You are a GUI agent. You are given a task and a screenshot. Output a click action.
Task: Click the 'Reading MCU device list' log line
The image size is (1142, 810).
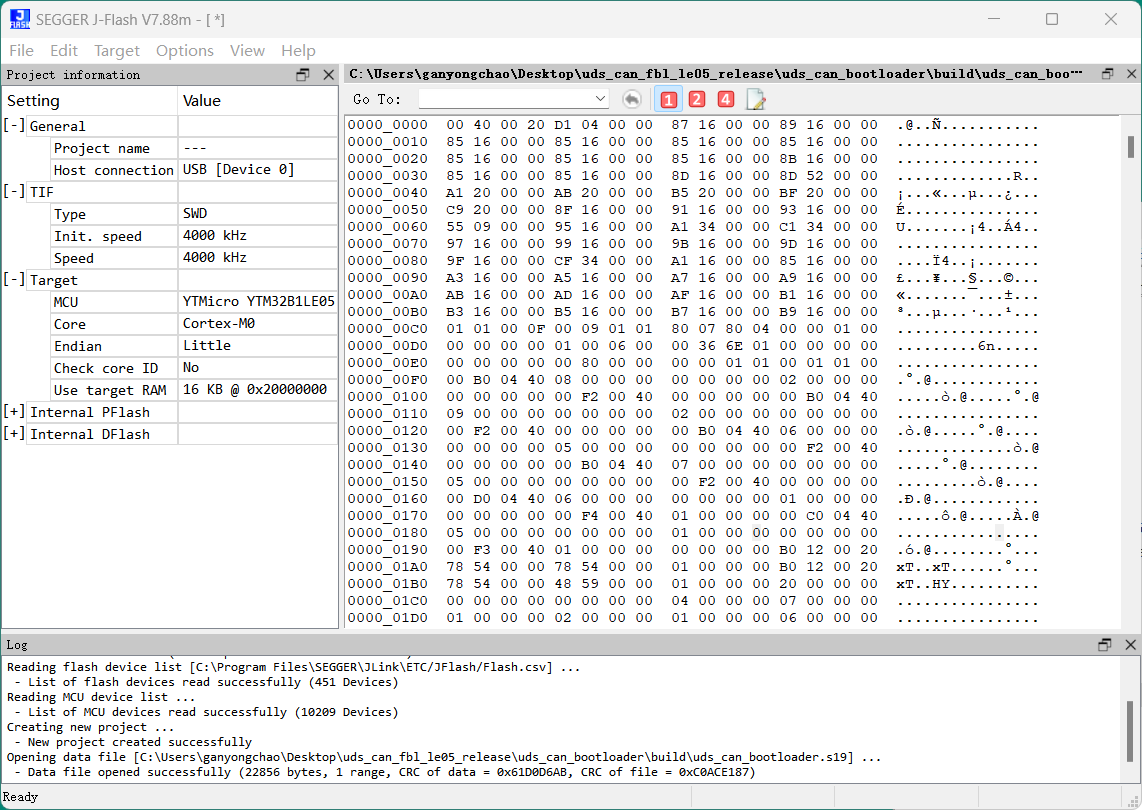click(x=101, y=696)
